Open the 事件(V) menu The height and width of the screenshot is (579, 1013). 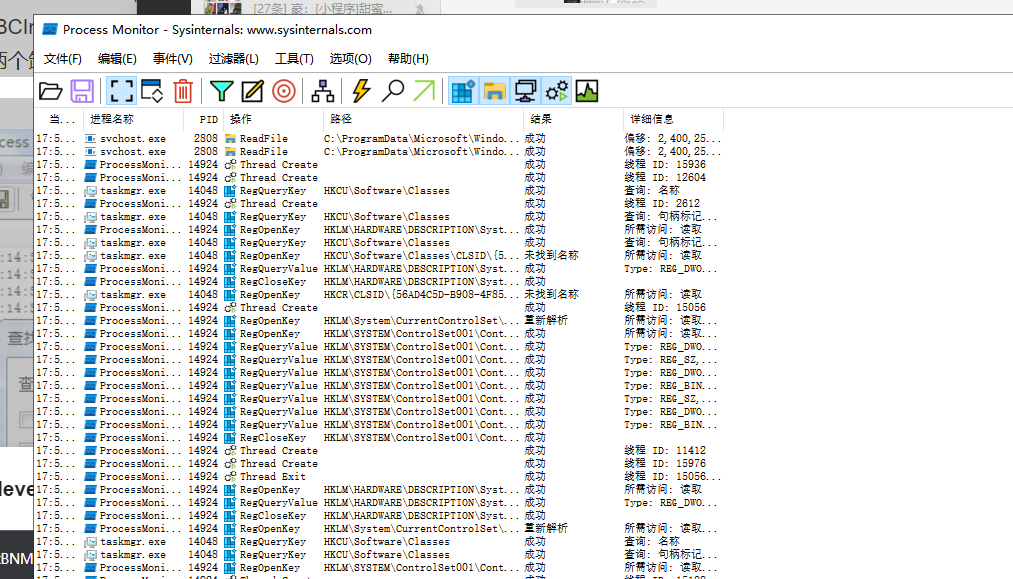172,59
